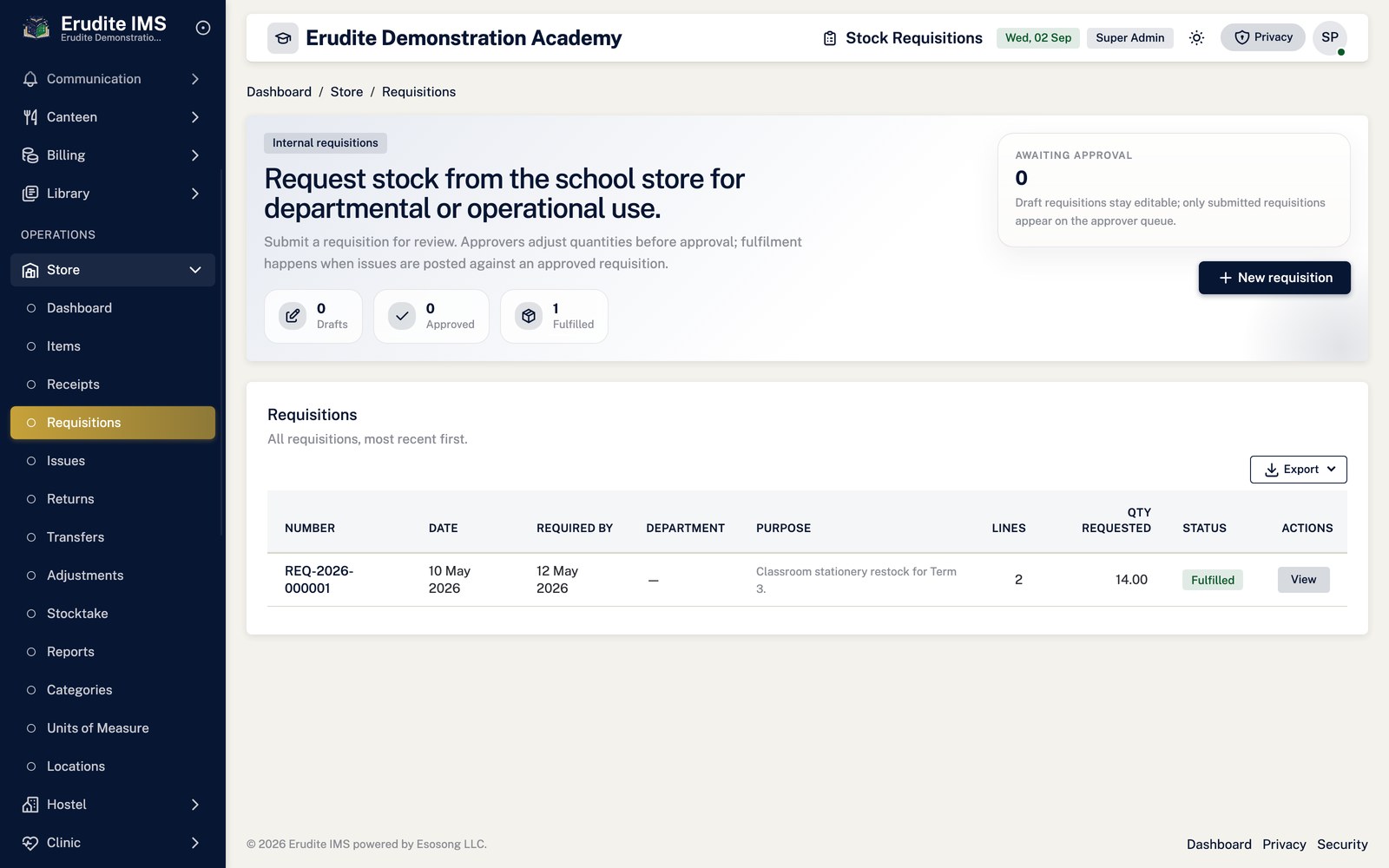Click the Fulfilled status badge

coord(1212,580)
